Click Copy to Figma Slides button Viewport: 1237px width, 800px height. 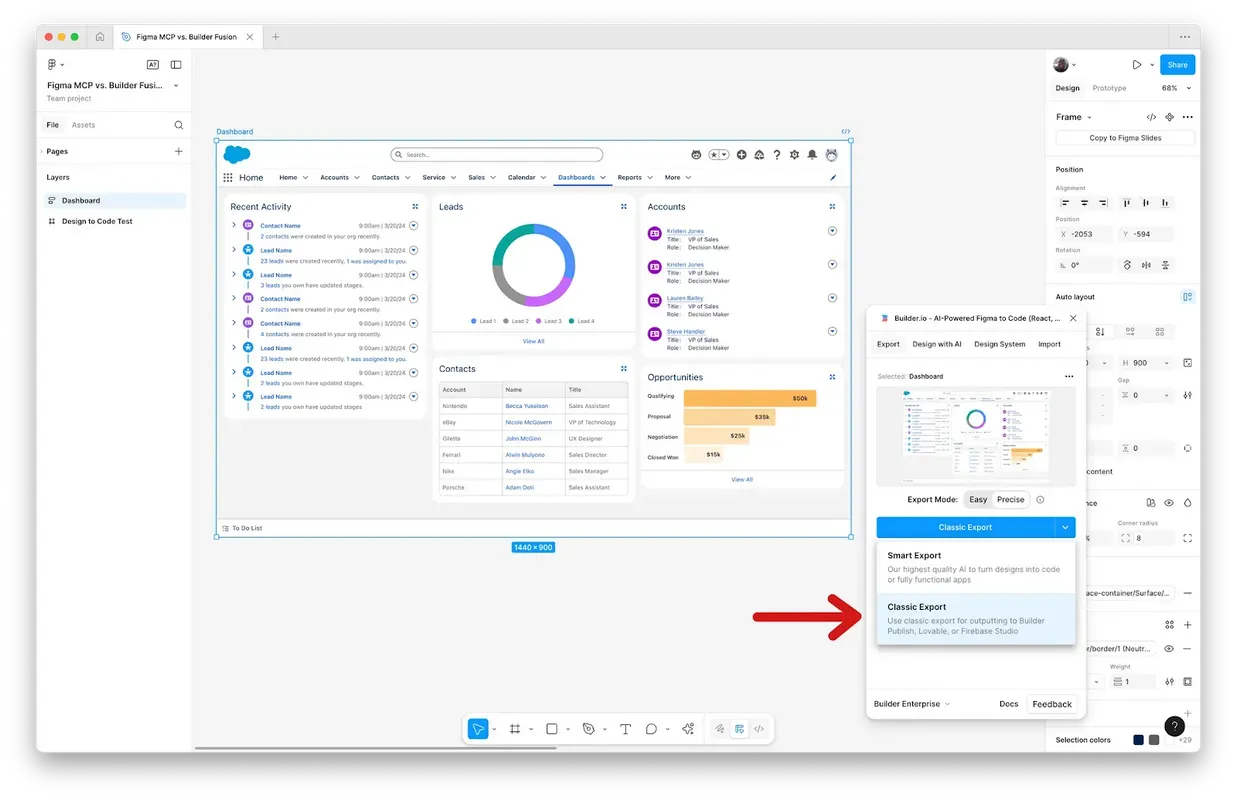coord(1125,138)
